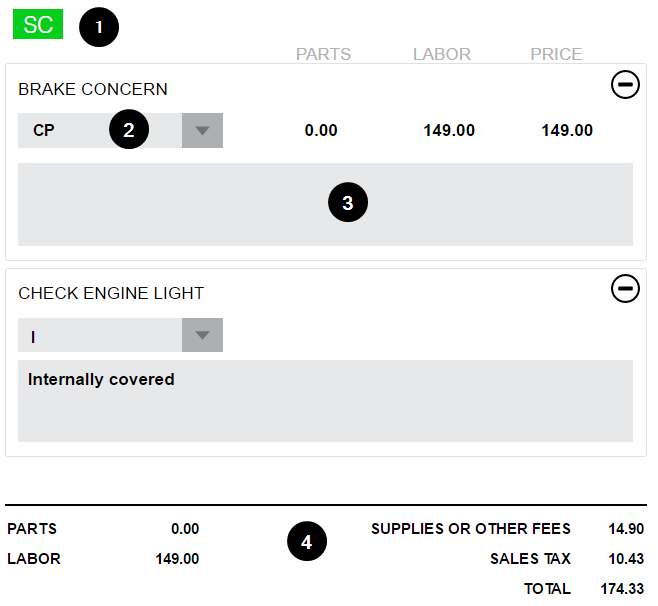This screenshot has height=606, width=658.
Task: Click the SALES TAX amount 10.43
Action: pyautogui.click(x=626, y=559)
